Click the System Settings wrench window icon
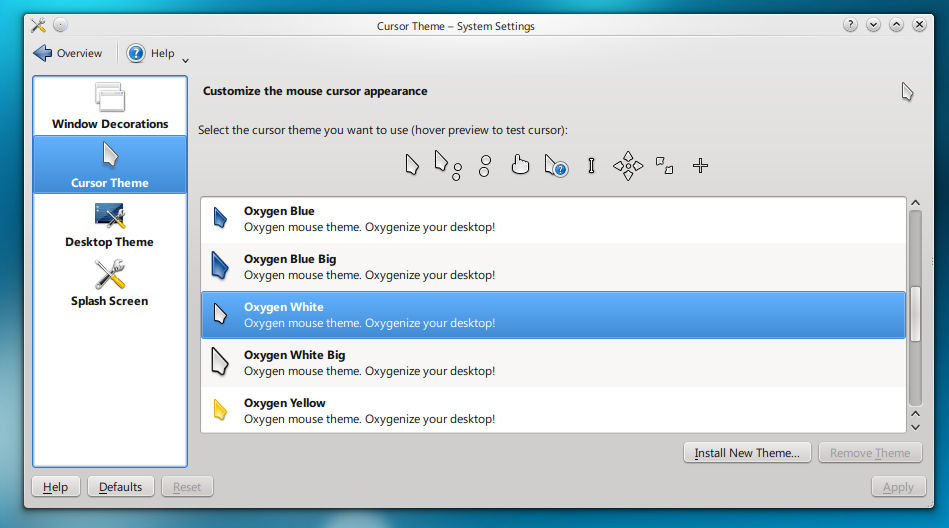The image size is (949, 528). pos(38,25)
